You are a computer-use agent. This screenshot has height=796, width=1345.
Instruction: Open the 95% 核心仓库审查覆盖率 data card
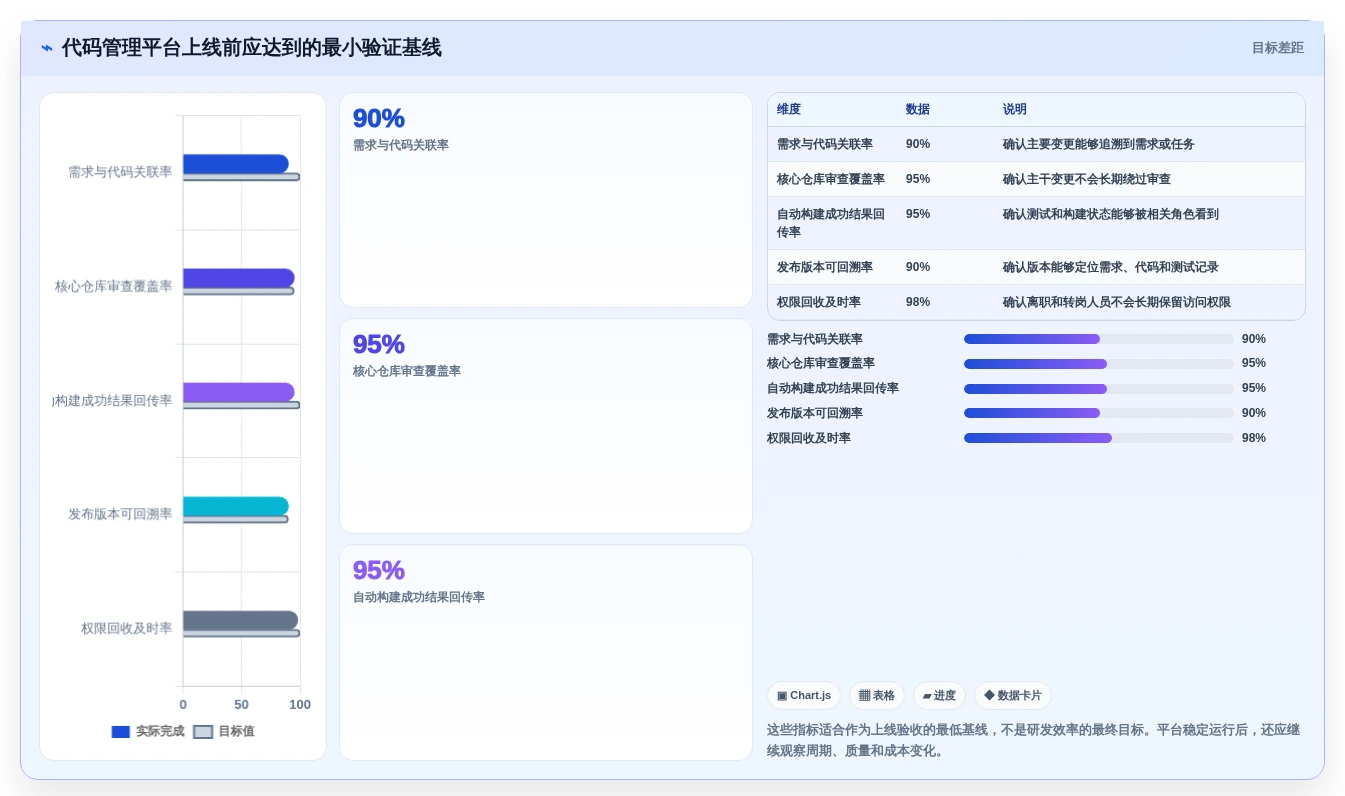tap(546, 426)
